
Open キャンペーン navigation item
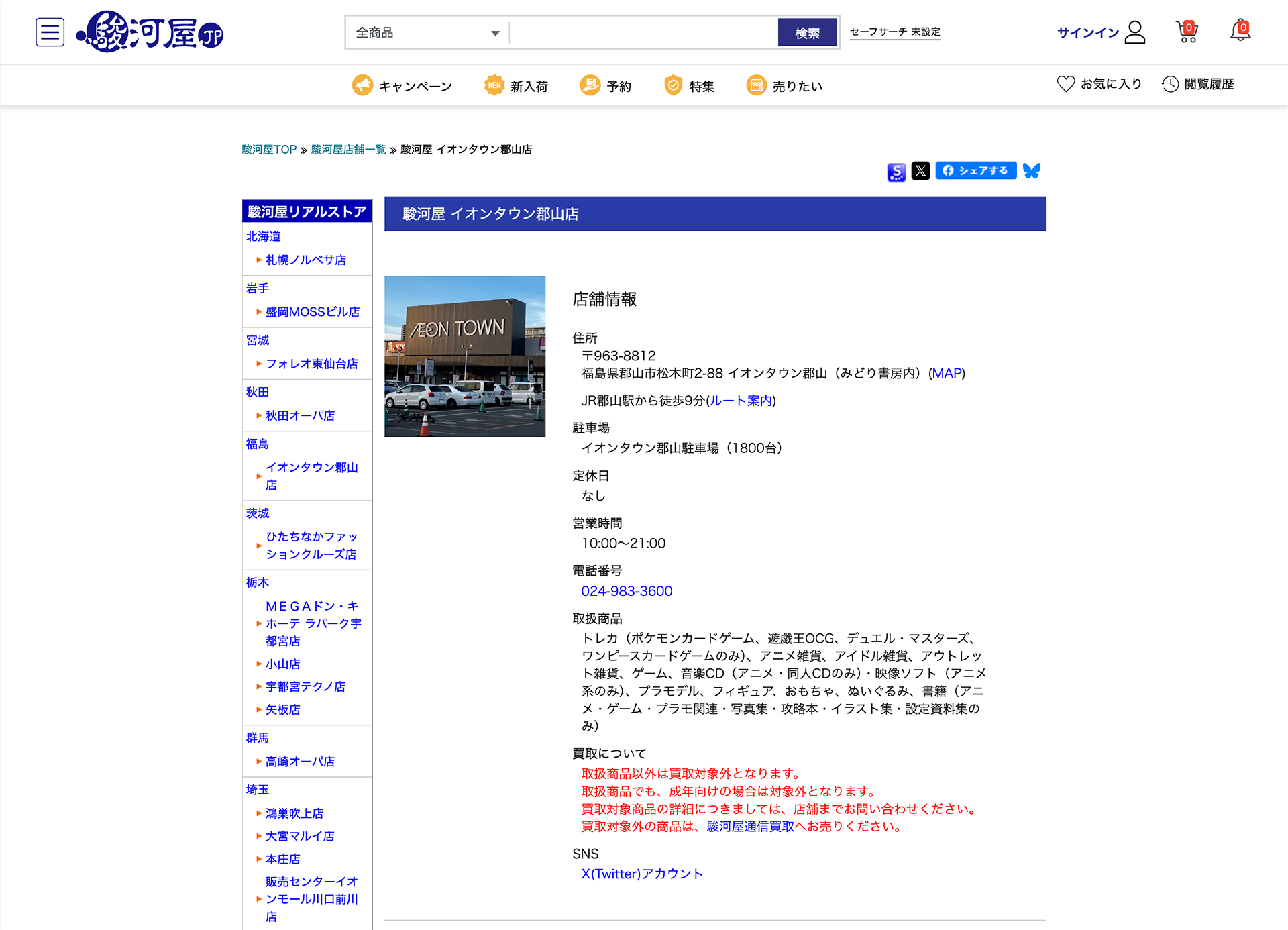click(402, 86)
